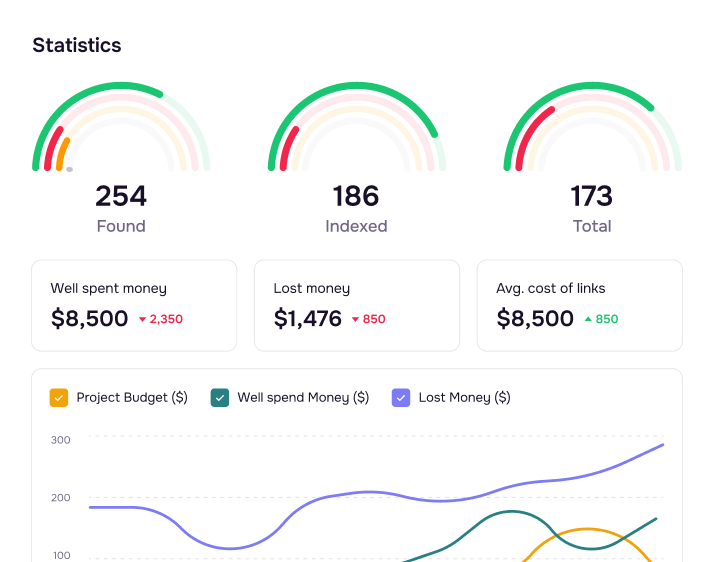Viewport: 720px width, 562px height.
Task: Click the red down arrow beside 2,350
Action: (x=143, y=320)
